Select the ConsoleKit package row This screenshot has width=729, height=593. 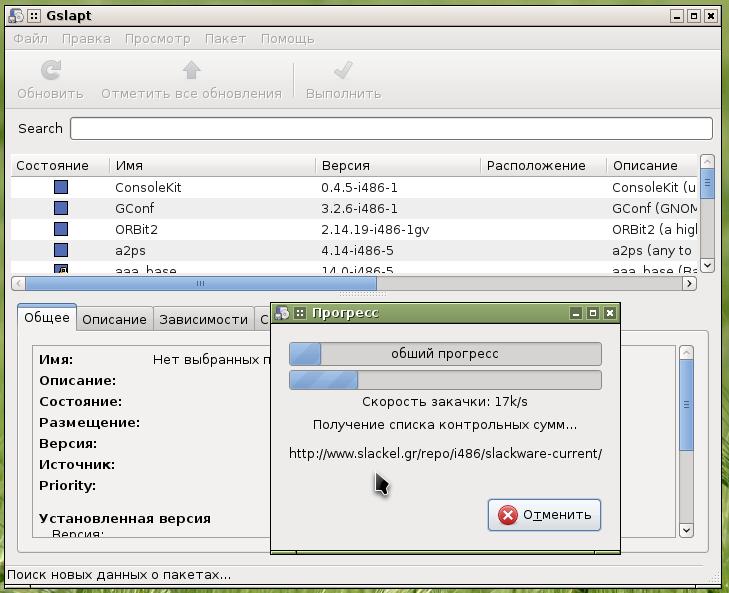click(x=353, y=187)
